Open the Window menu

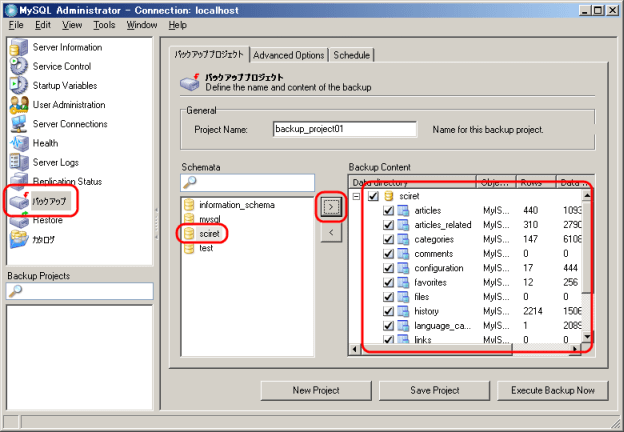click(142, 25)
